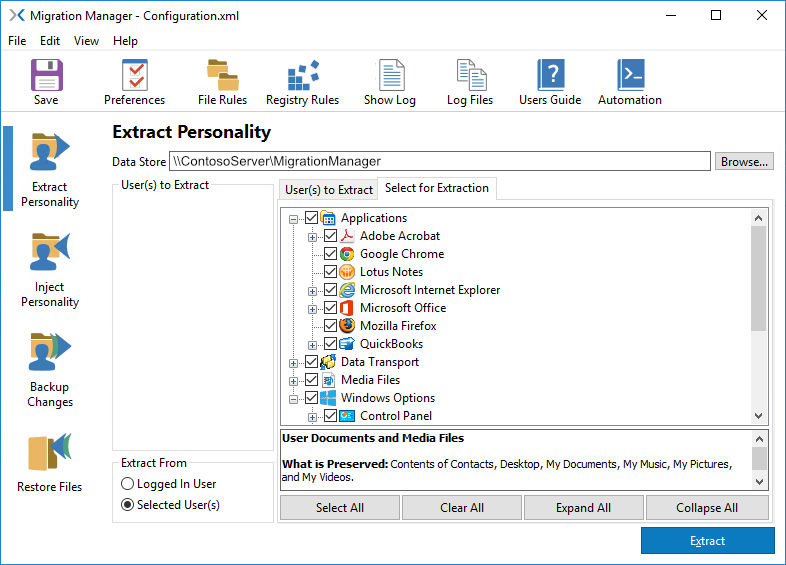Uncheck the Google Chrome checkbox
Image resolution: width=786 pixels, height=565 pixels.
point(331,254)
